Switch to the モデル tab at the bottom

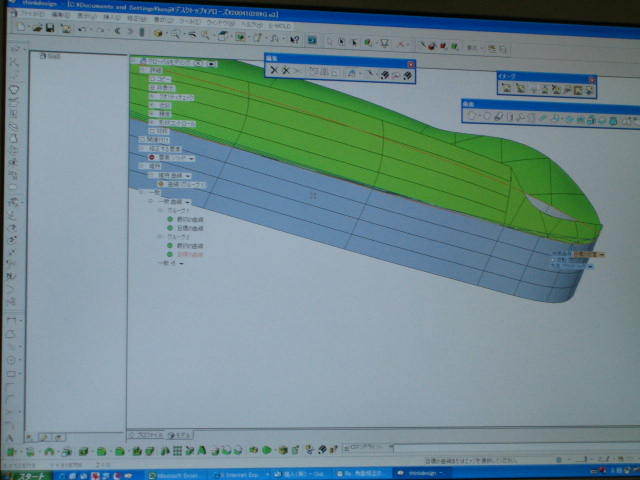pos(180,436)
